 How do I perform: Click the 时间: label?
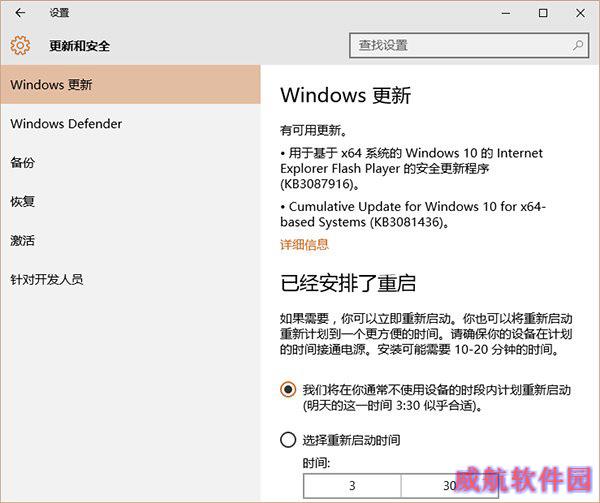click(316, 463)
